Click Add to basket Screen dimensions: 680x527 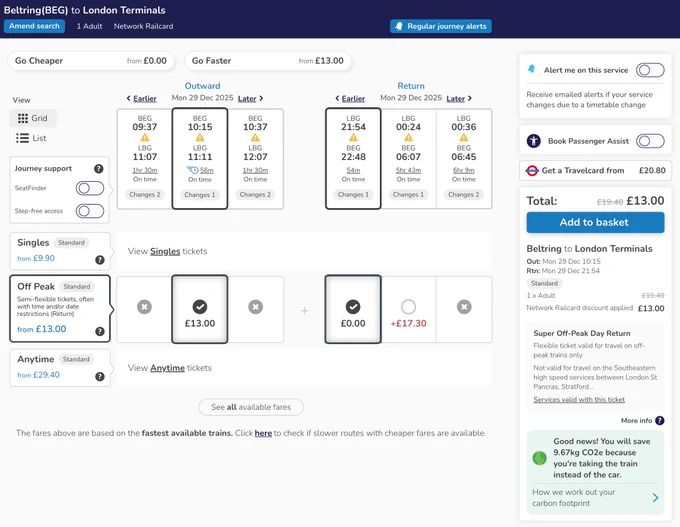tap(595, 222)
